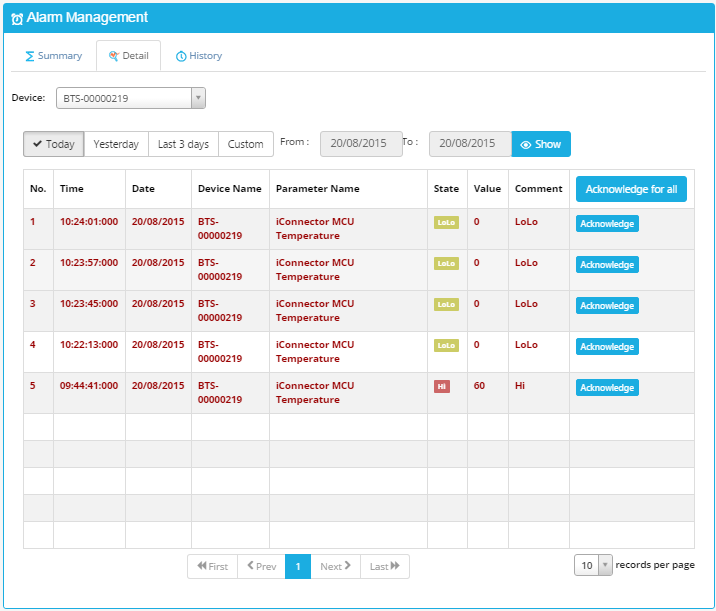Select the Yesterday date filter

pos(116,144)
